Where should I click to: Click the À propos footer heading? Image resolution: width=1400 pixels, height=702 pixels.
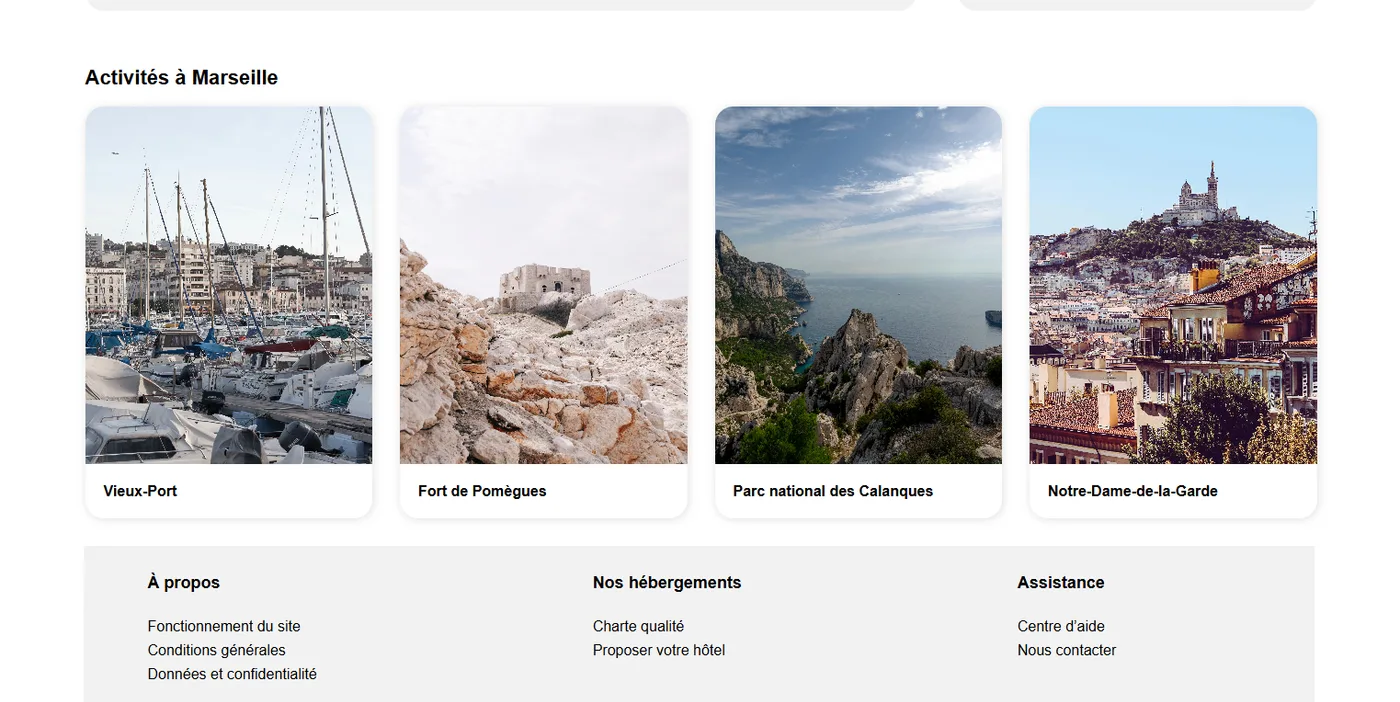click(x=184, y=582)
